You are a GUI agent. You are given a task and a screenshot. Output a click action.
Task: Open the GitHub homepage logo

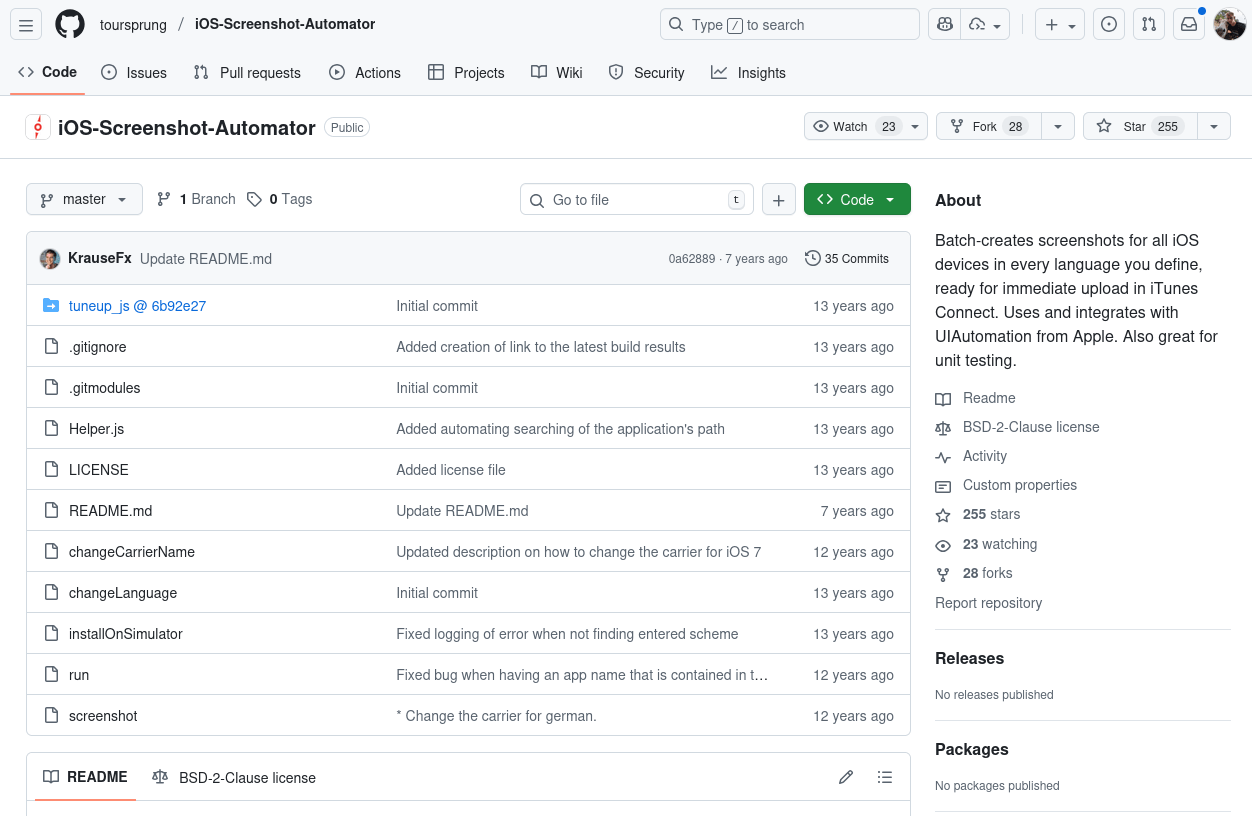point(70,24)
